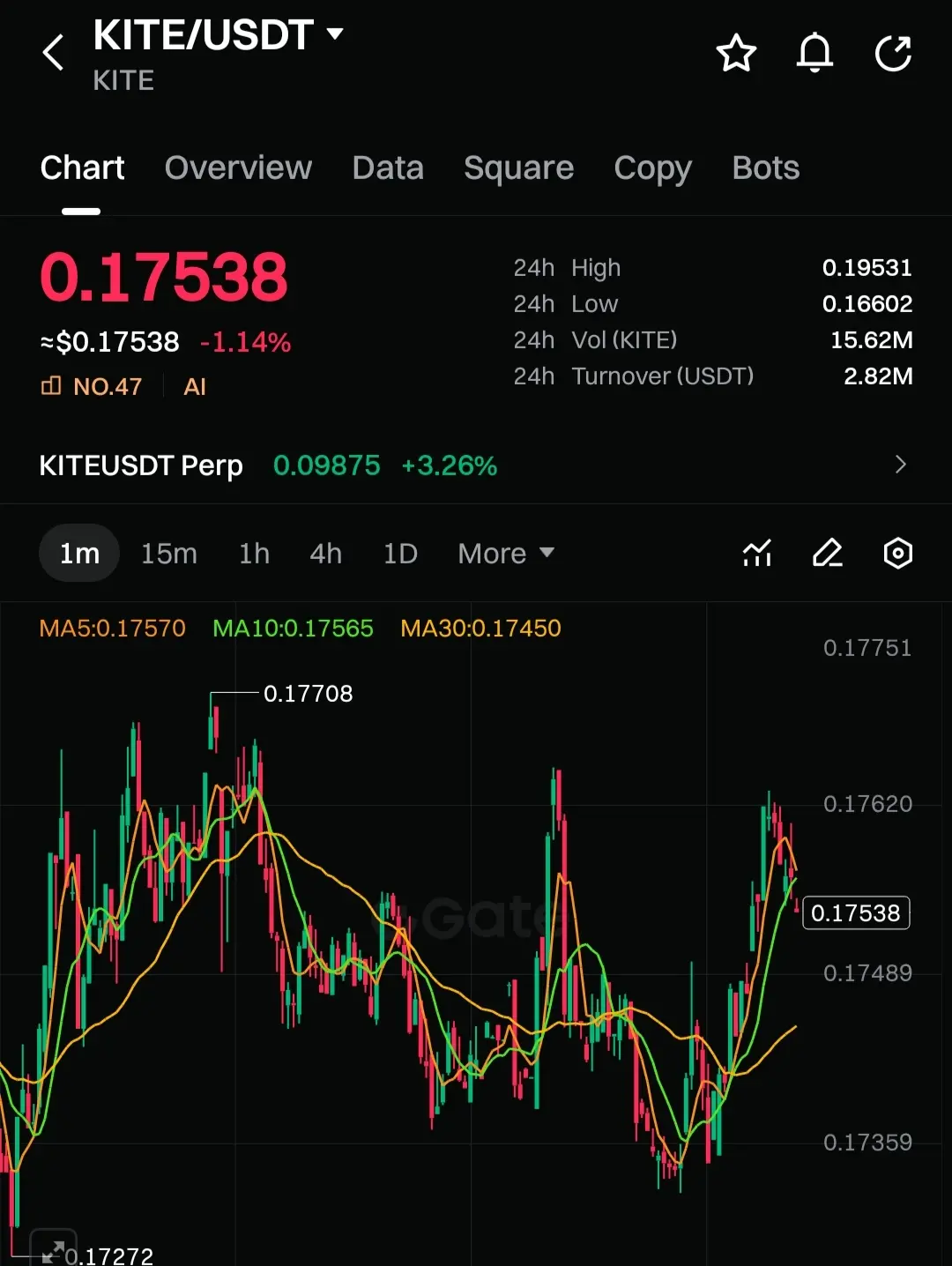Tap the AI tag label
Screen dimensions: 952x1266
pyautogui.click(x=195, y=387)
